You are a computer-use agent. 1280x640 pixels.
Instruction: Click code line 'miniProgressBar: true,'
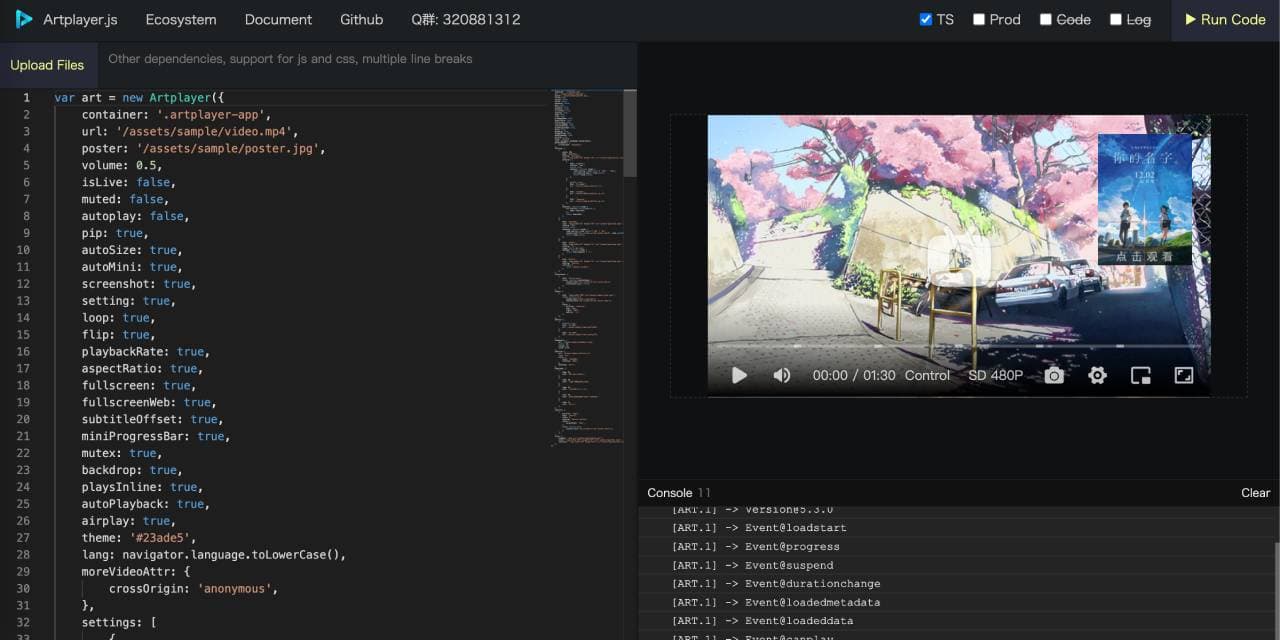coord(156,436)
